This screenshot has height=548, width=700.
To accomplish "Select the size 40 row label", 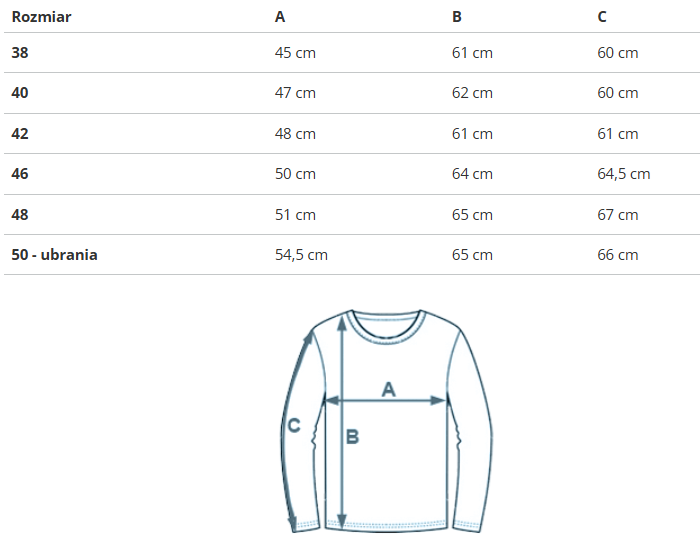I will tap(20, 93).
